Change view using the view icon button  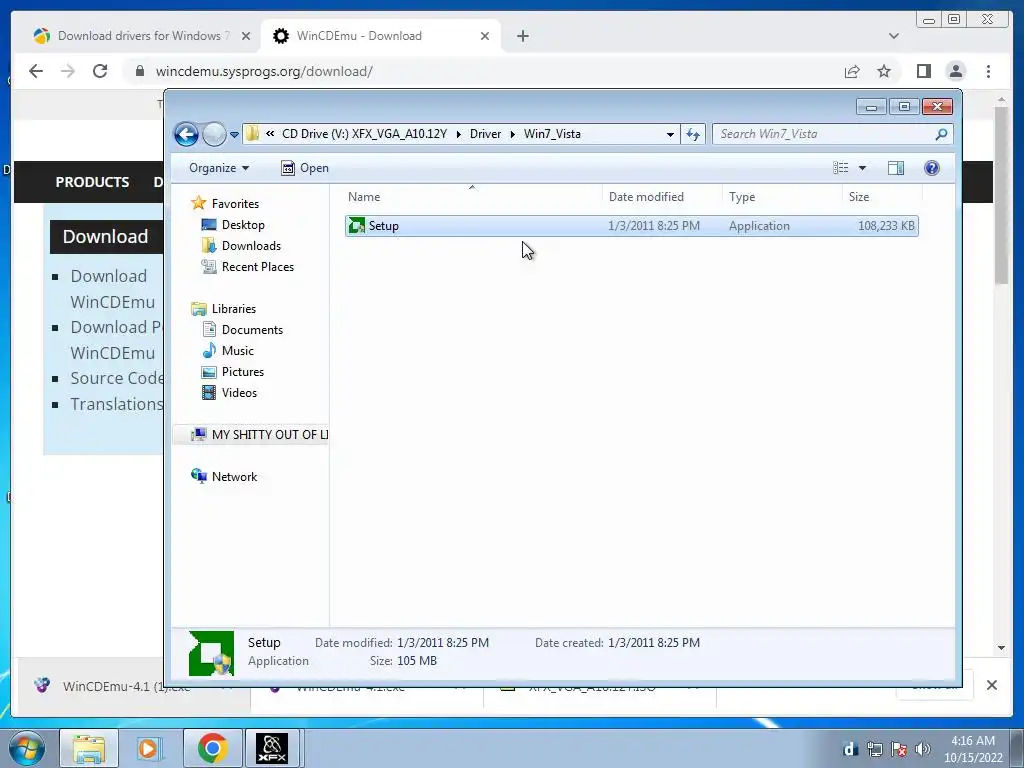[840, 168]
